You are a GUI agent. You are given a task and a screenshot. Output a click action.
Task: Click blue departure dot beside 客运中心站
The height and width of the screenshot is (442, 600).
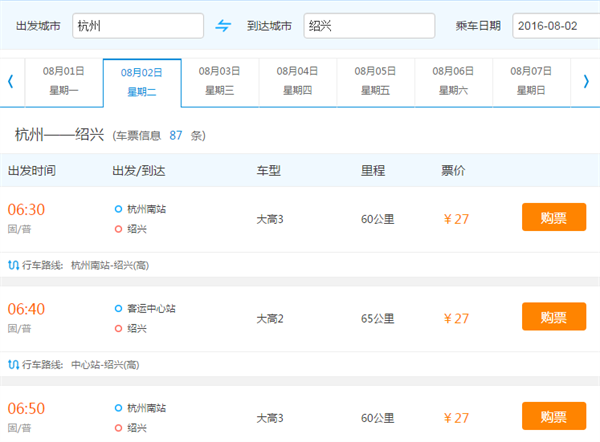click(118, 309)
